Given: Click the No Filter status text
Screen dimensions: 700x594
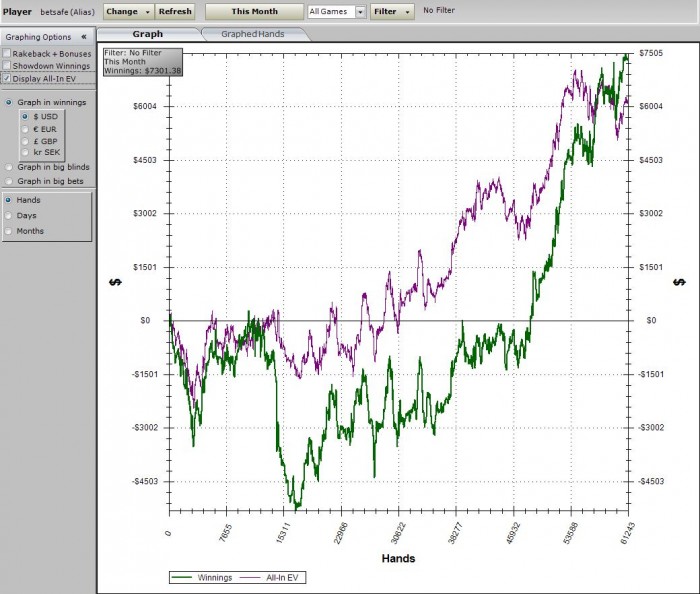Looking at the screenshot, I should [x=439, y=10].
